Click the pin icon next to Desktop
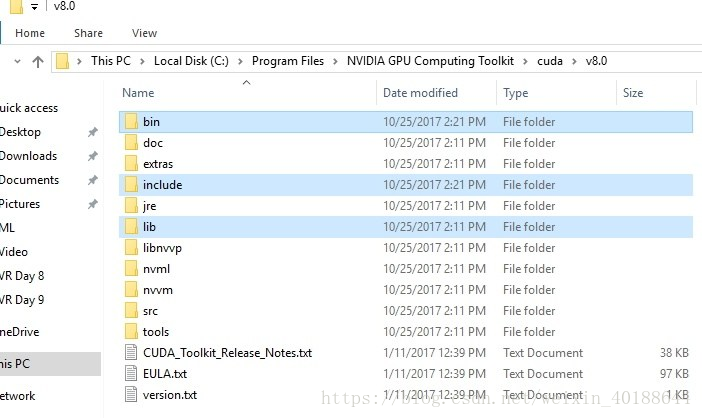702x418 pixels. pyautogui.click(x=92, y=132)
